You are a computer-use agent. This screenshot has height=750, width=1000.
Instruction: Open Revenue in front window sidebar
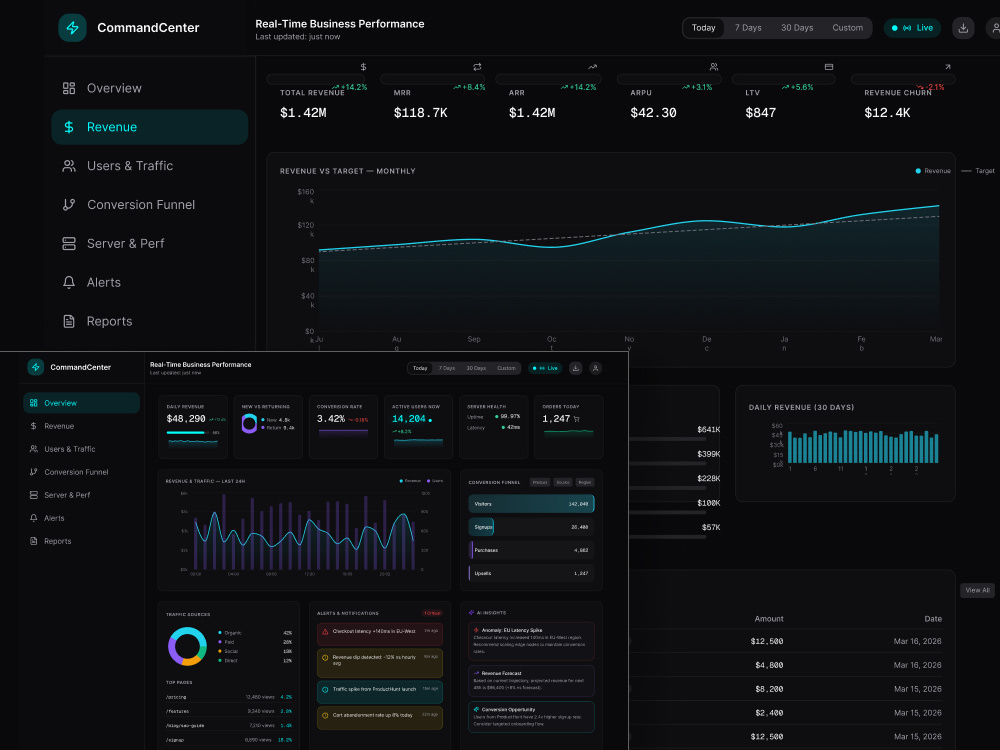tap(82, 426)
